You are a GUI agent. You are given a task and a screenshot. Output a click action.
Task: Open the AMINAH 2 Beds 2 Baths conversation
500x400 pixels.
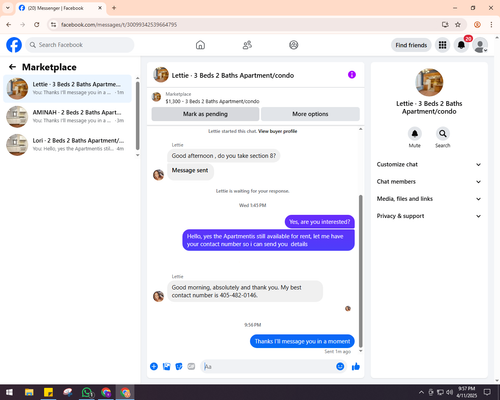(x=67, y=117)
